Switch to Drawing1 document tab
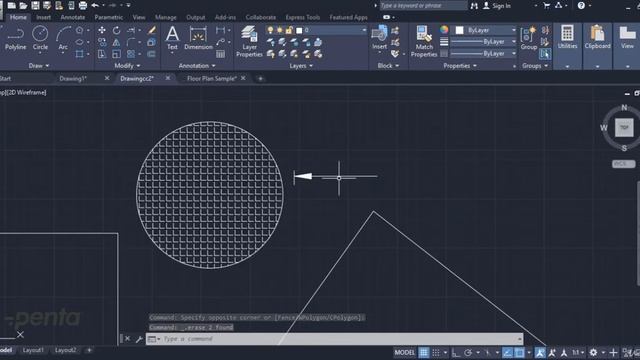Image resolution: width=640 pixels, height=360 pixels. point(73,78)
